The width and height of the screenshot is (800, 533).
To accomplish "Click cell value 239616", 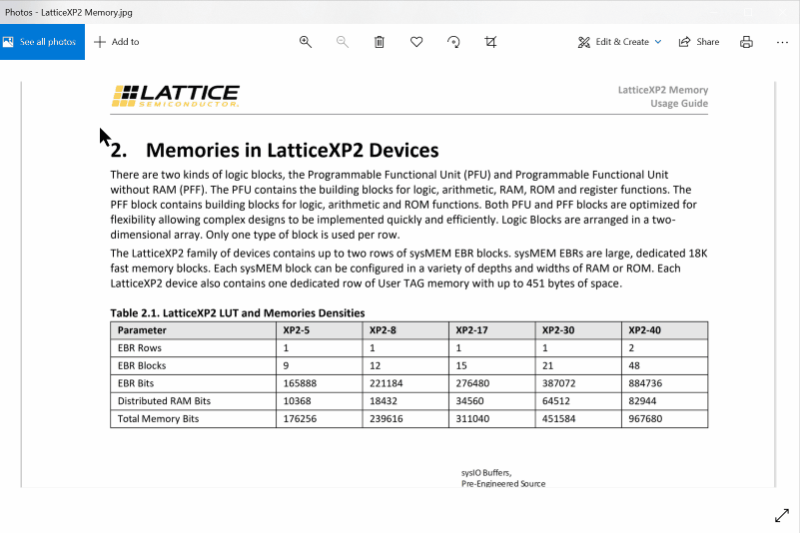I will [386, 419].
